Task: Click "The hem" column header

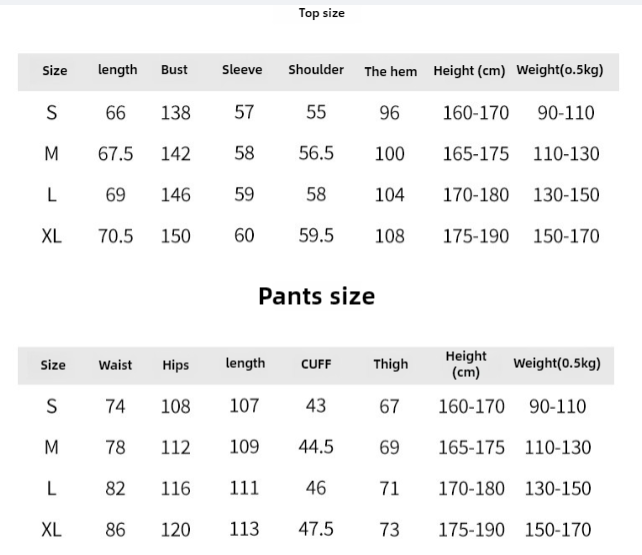Action: click(x=390, y=71)
